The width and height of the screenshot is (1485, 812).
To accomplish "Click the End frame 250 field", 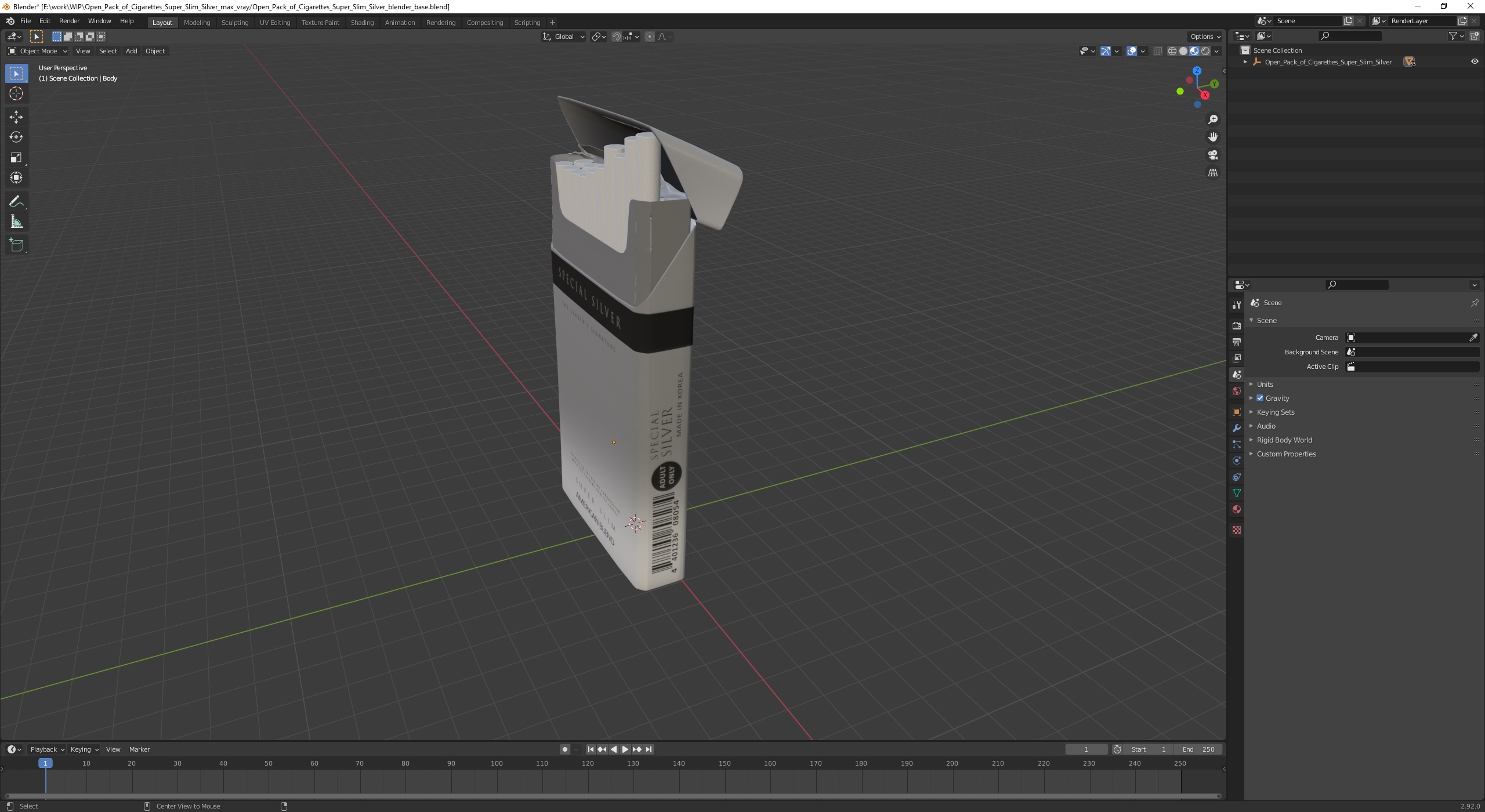I will coord(1198,749).
